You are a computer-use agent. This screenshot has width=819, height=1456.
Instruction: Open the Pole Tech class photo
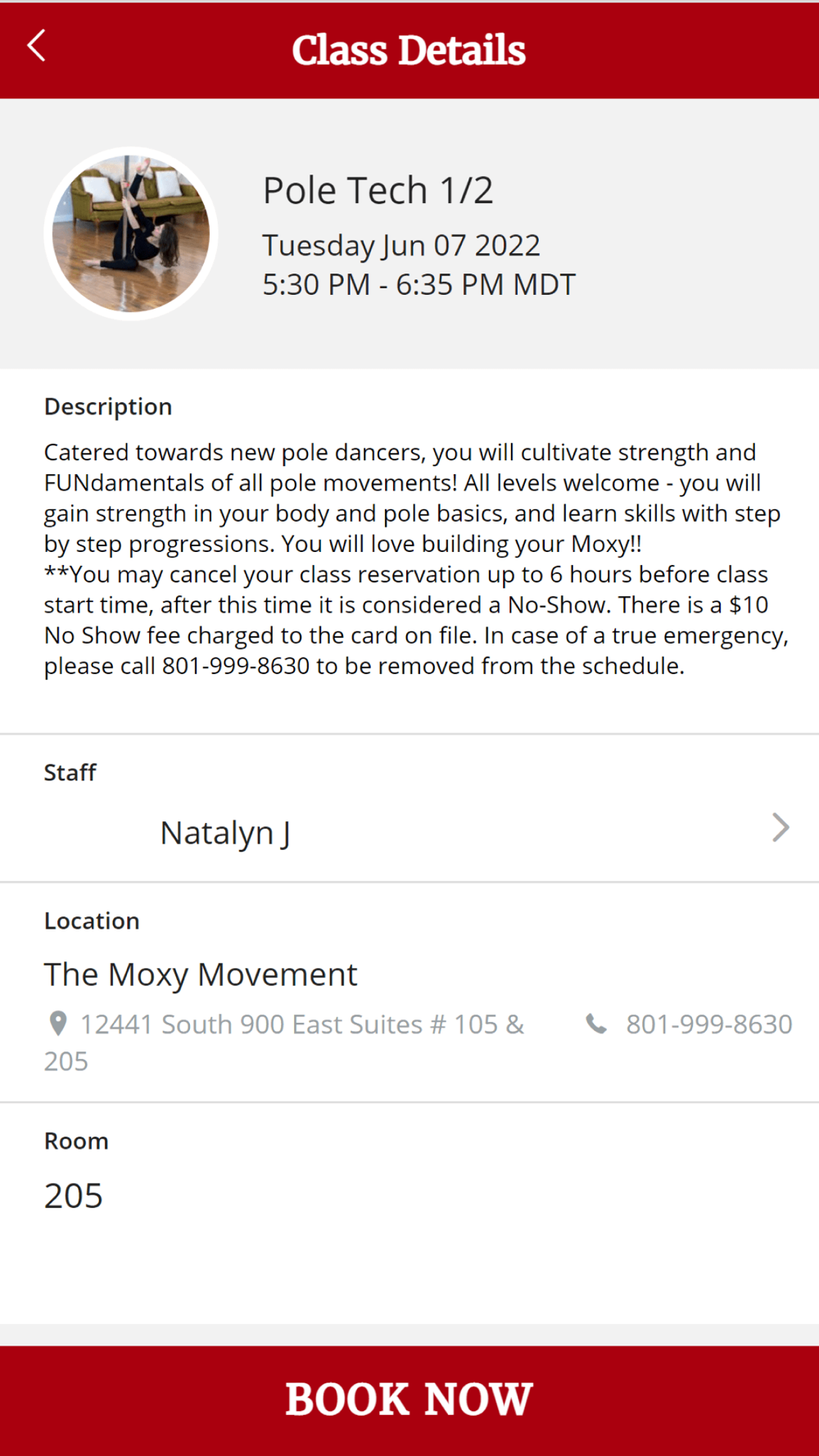(131, 234)
